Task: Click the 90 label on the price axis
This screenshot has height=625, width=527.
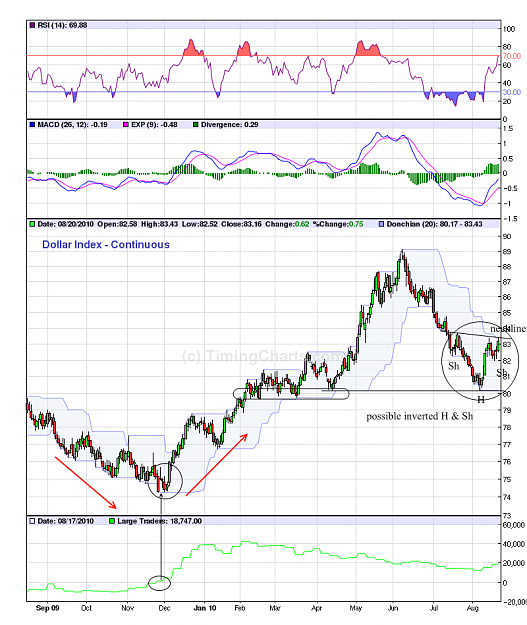Action: (x=507, y=236)
